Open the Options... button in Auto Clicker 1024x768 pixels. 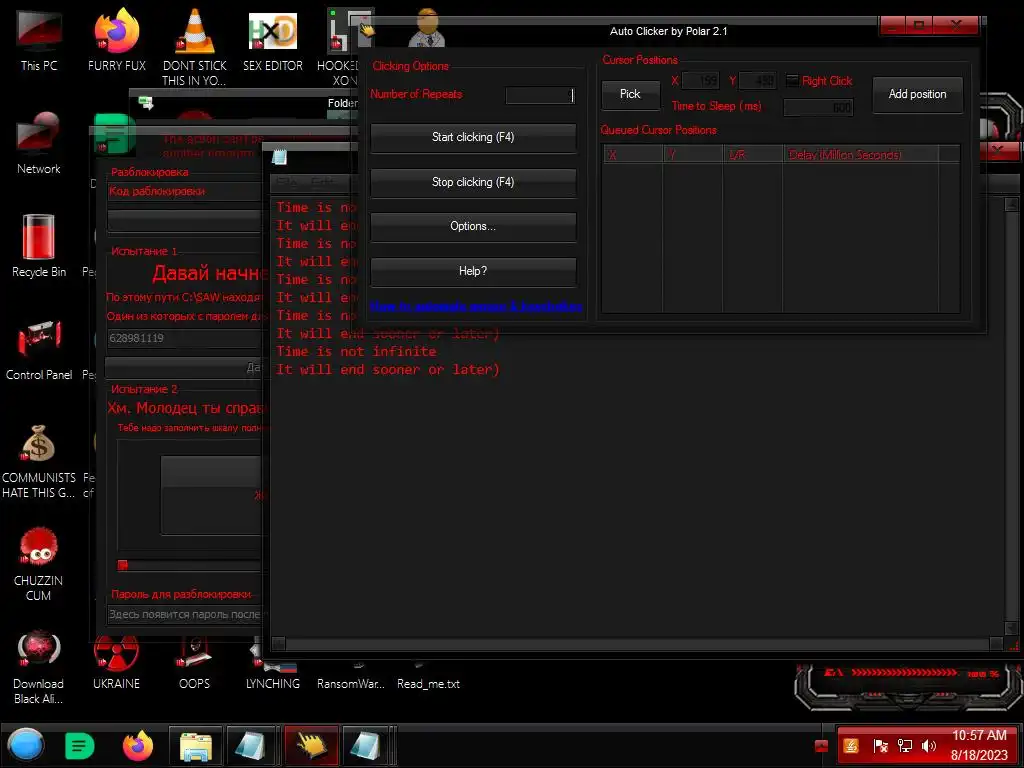pyautogui.click(x=473, y=227)
